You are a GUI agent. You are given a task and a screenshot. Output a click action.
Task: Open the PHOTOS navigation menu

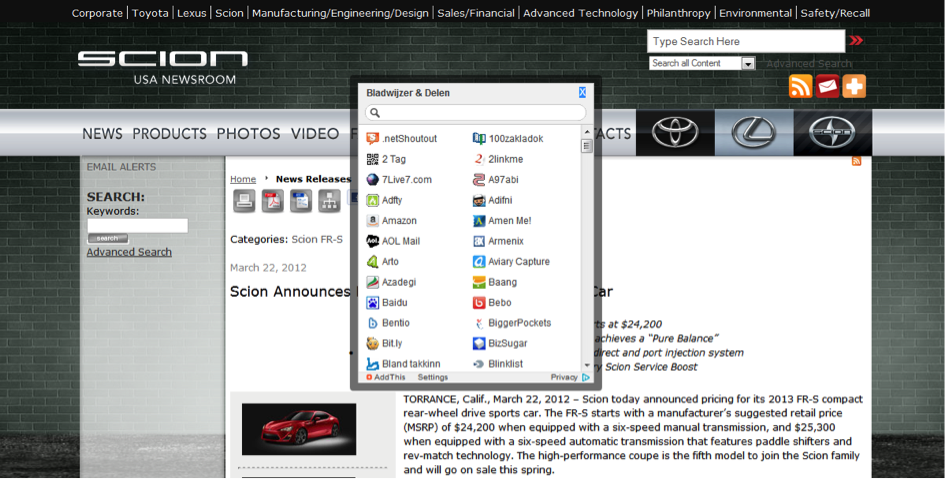[x=248, y=134]
